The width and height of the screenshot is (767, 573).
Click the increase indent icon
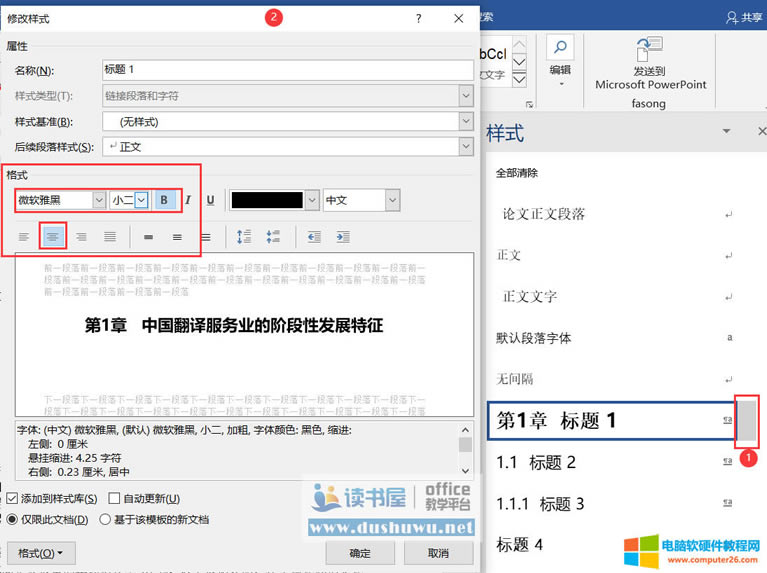point(343,237)
